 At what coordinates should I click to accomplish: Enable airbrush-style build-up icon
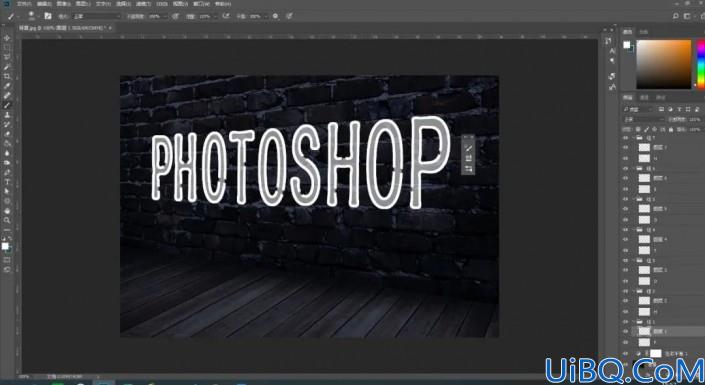point(226,16)
